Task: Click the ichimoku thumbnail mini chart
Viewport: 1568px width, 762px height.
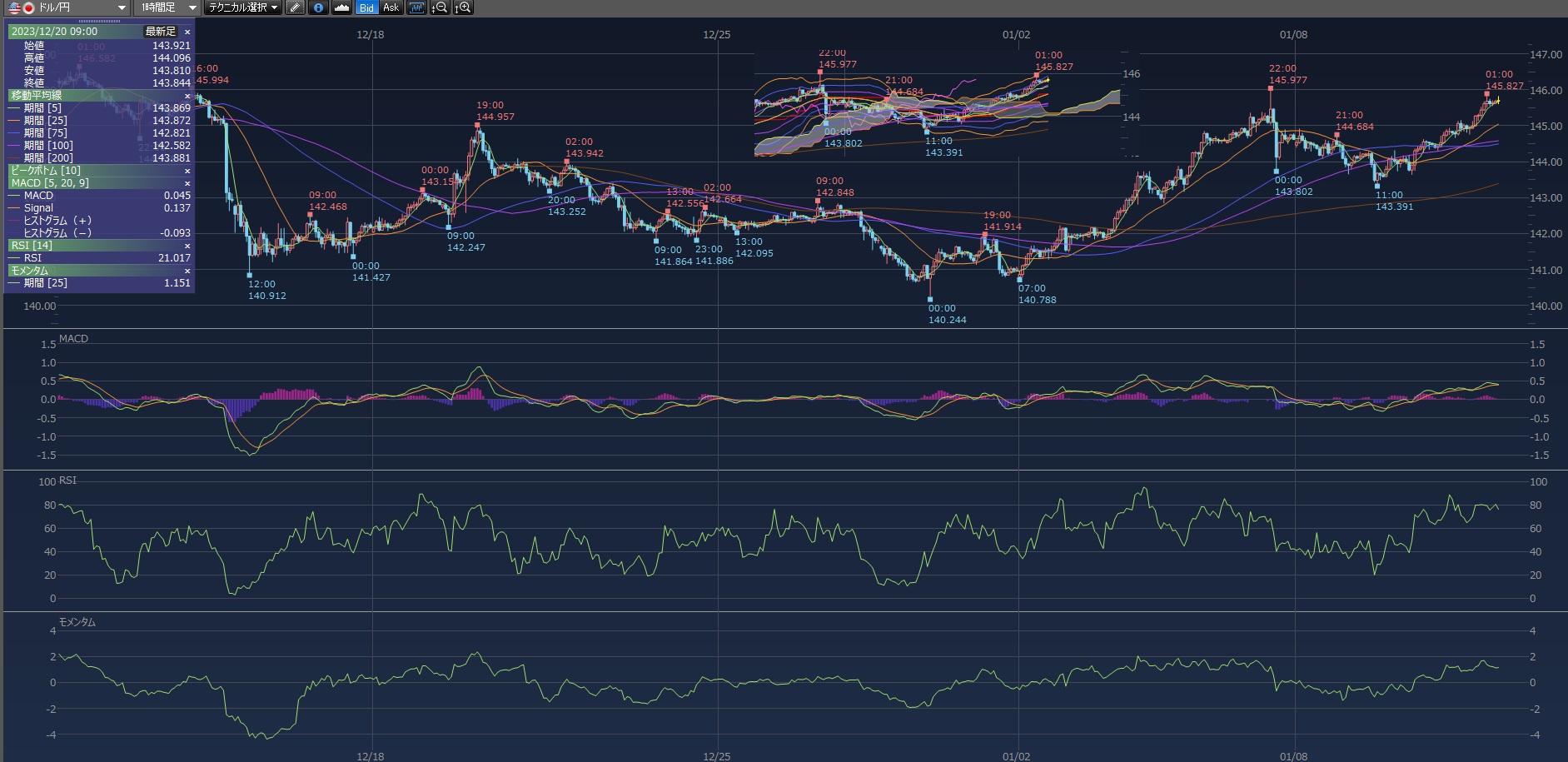Action: [x=937, y=104]
